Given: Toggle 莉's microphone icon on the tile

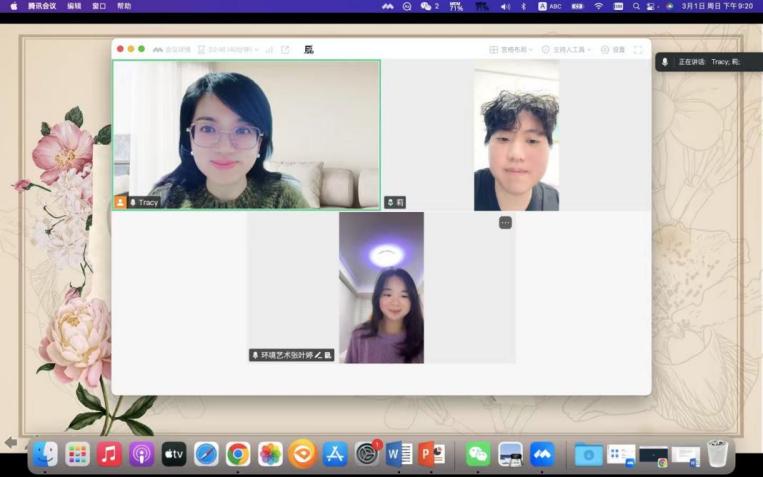Looking at the screenshot, I should click(x=390, y=202).
